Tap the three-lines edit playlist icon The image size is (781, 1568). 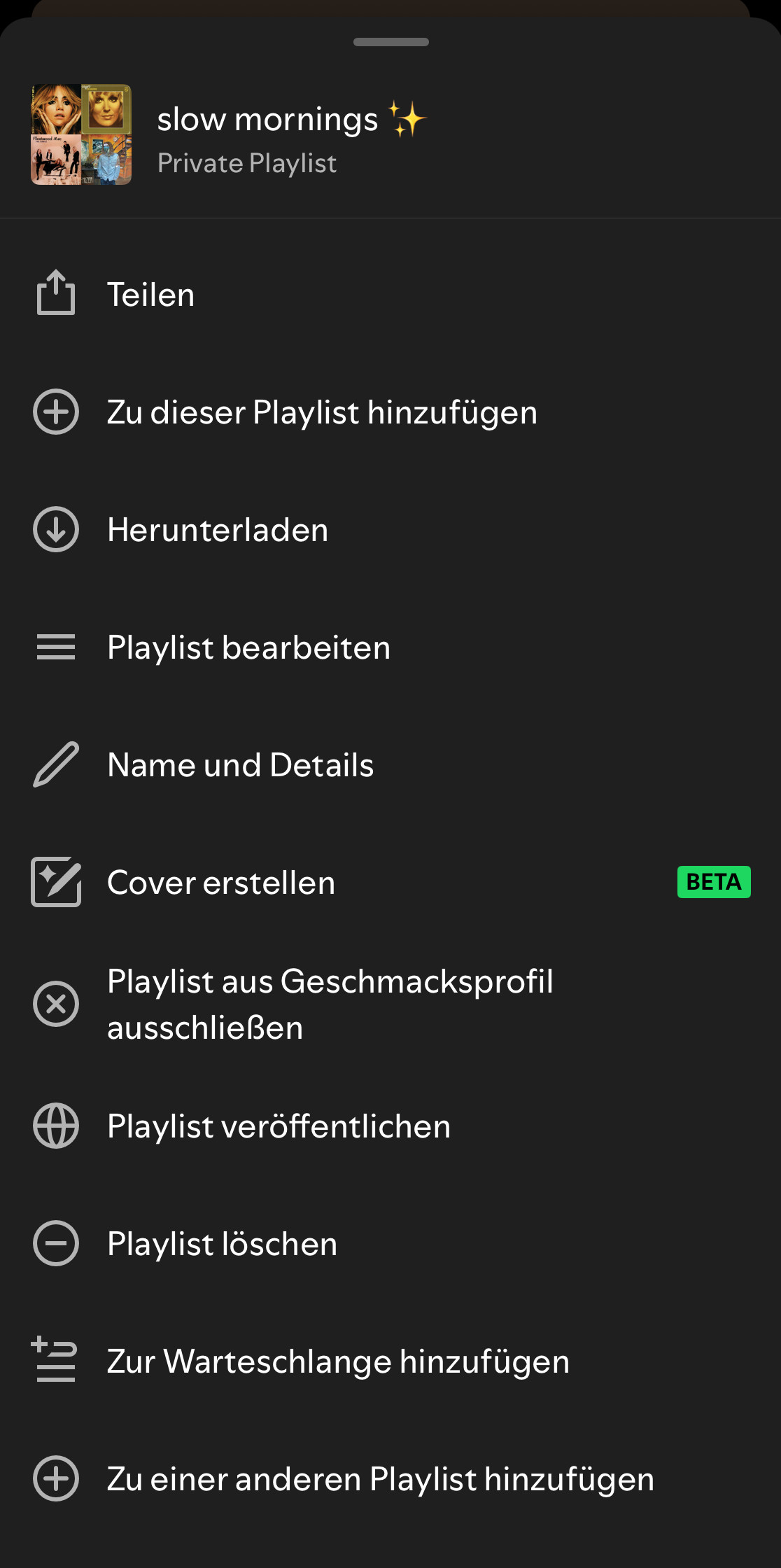click(56, 647)
